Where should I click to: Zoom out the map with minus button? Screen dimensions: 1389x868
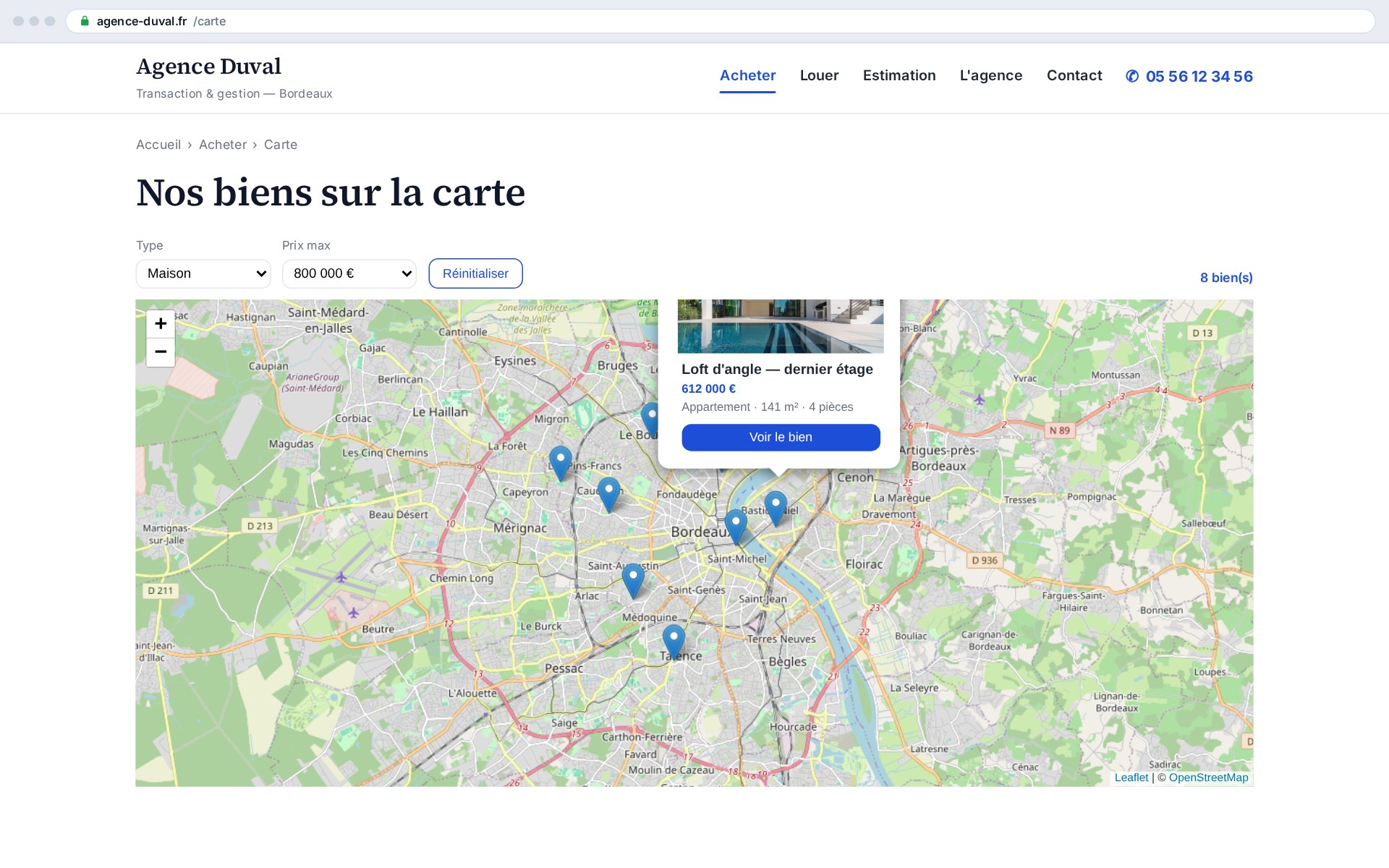tap(161, 352)
